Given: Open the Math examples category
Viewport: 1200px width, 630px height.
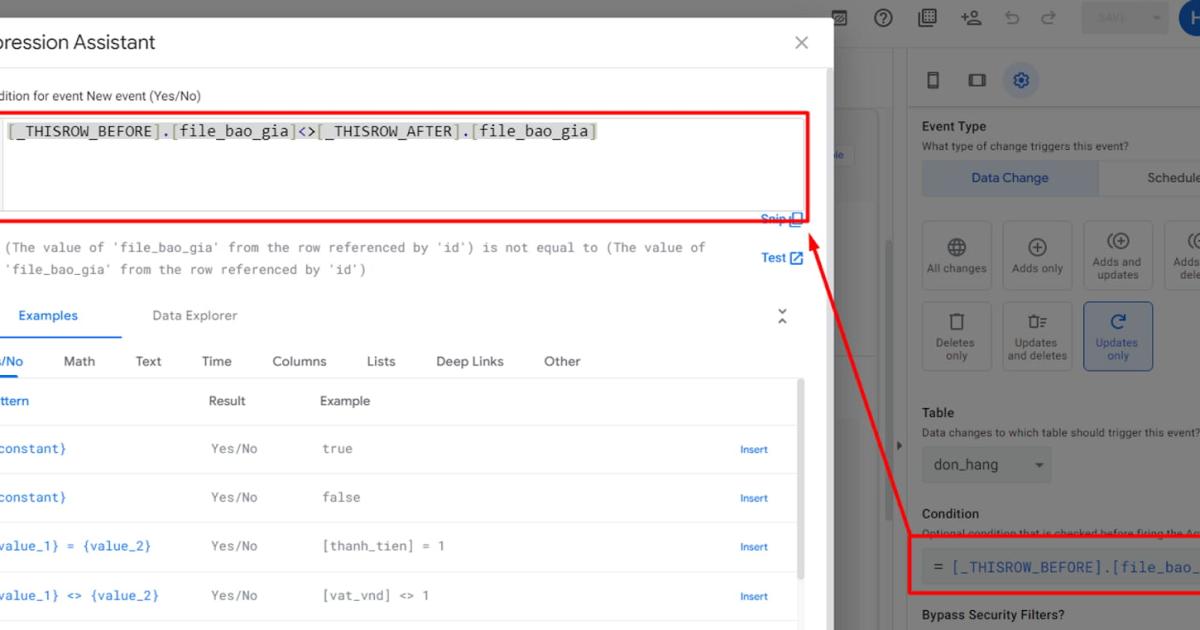Looking at the screenshot, I should [x=79, y=361].
